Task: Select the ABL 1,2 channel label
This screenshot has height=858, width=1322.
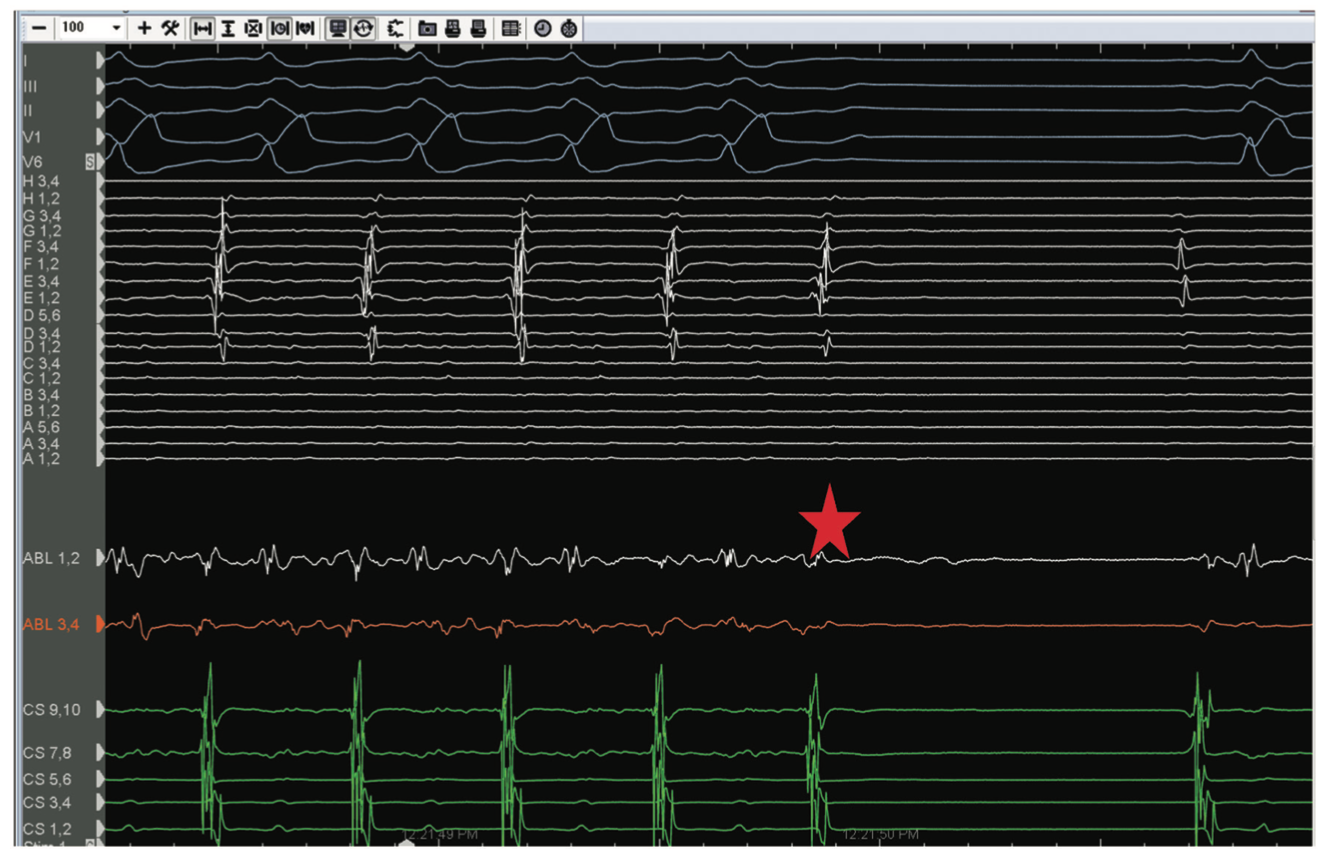Action: (x=51, y=558)
